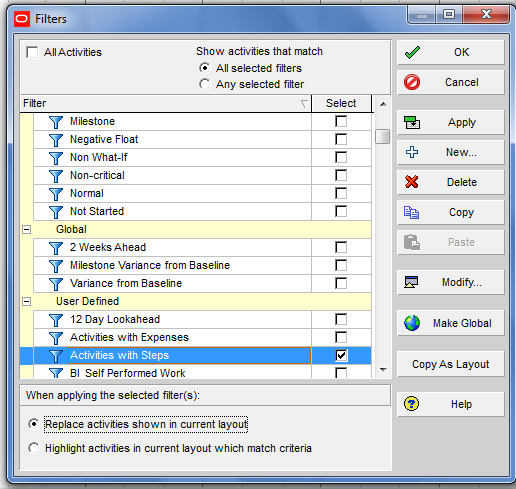Check the Negative Float filter checkbox
Viewport: 516px width, 489px height.
(x=341, y=139)
